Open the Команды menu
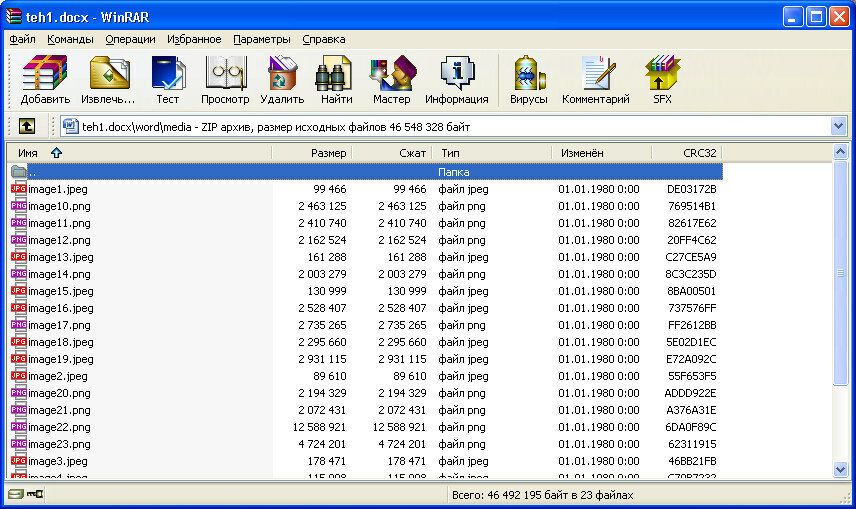856x509 pixels. 70,39
